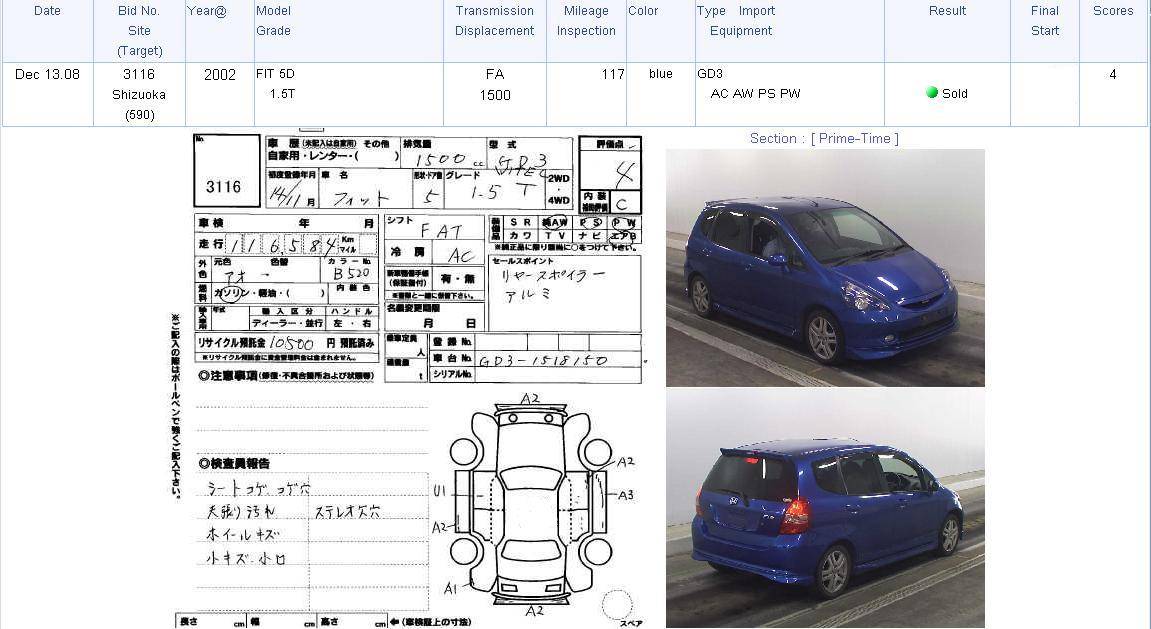1151x629 pixels.
Task: Select the blue color cell
Action: 661,74
